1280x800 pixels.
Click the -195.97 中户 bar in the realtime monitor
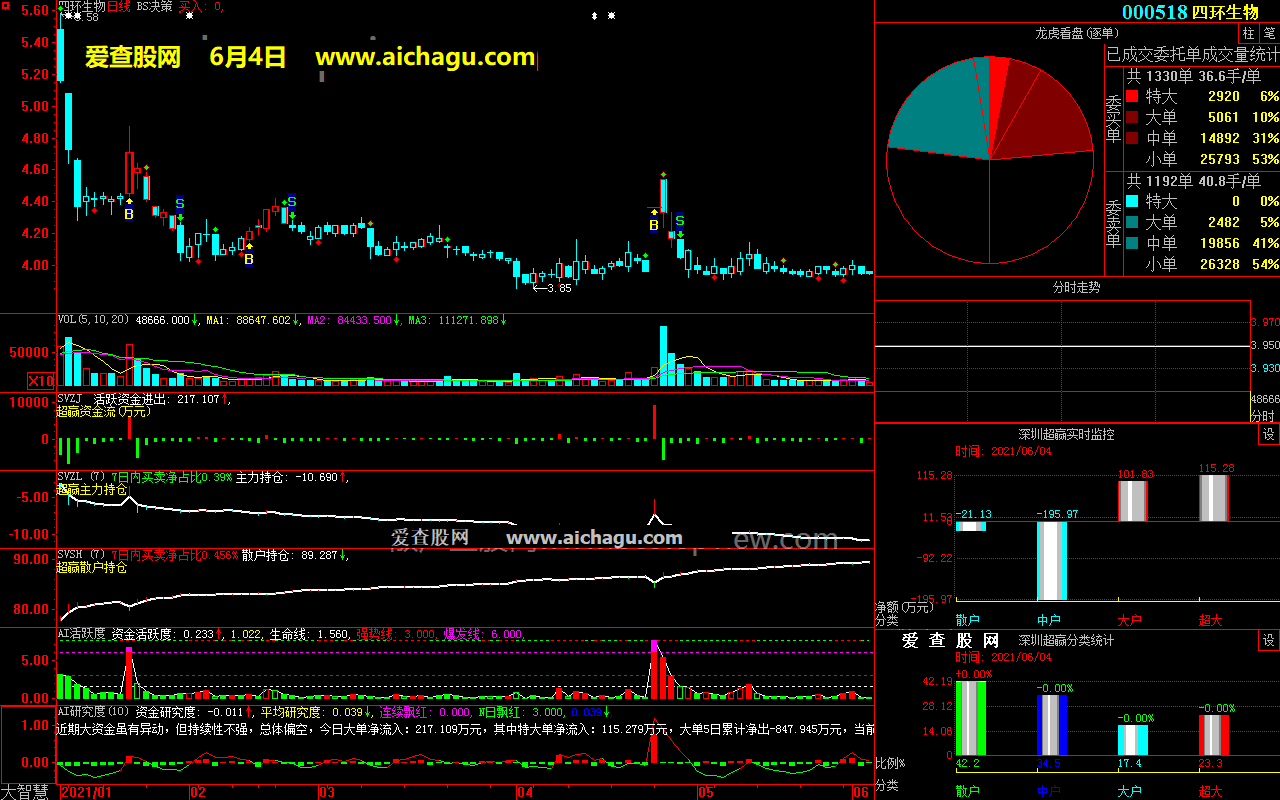pos(1052,560)
